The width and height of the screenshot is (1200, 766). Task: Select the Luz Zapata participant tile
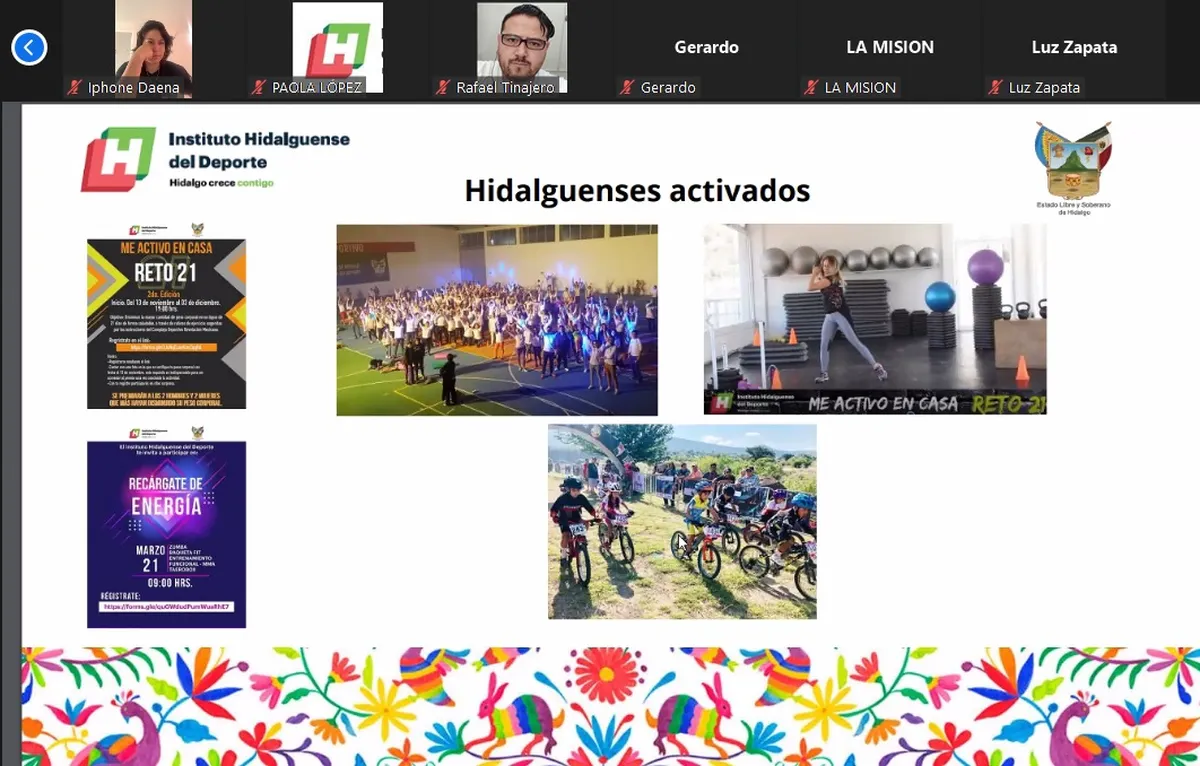tap(1074, 48)
